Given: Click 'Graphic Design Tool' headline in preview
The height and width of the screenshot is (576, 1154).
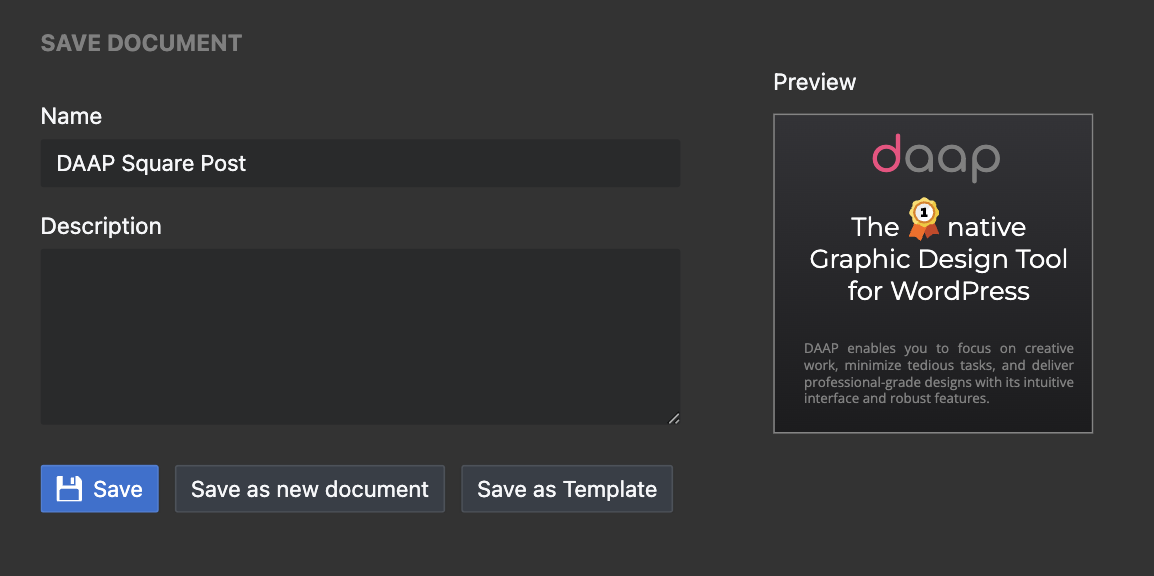Looking at the screenshot, I should point(938,259).
